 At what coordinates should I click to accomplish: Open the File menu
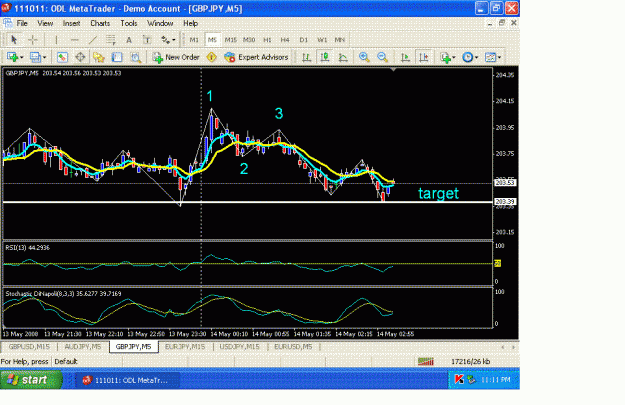(x=22, y=23)
